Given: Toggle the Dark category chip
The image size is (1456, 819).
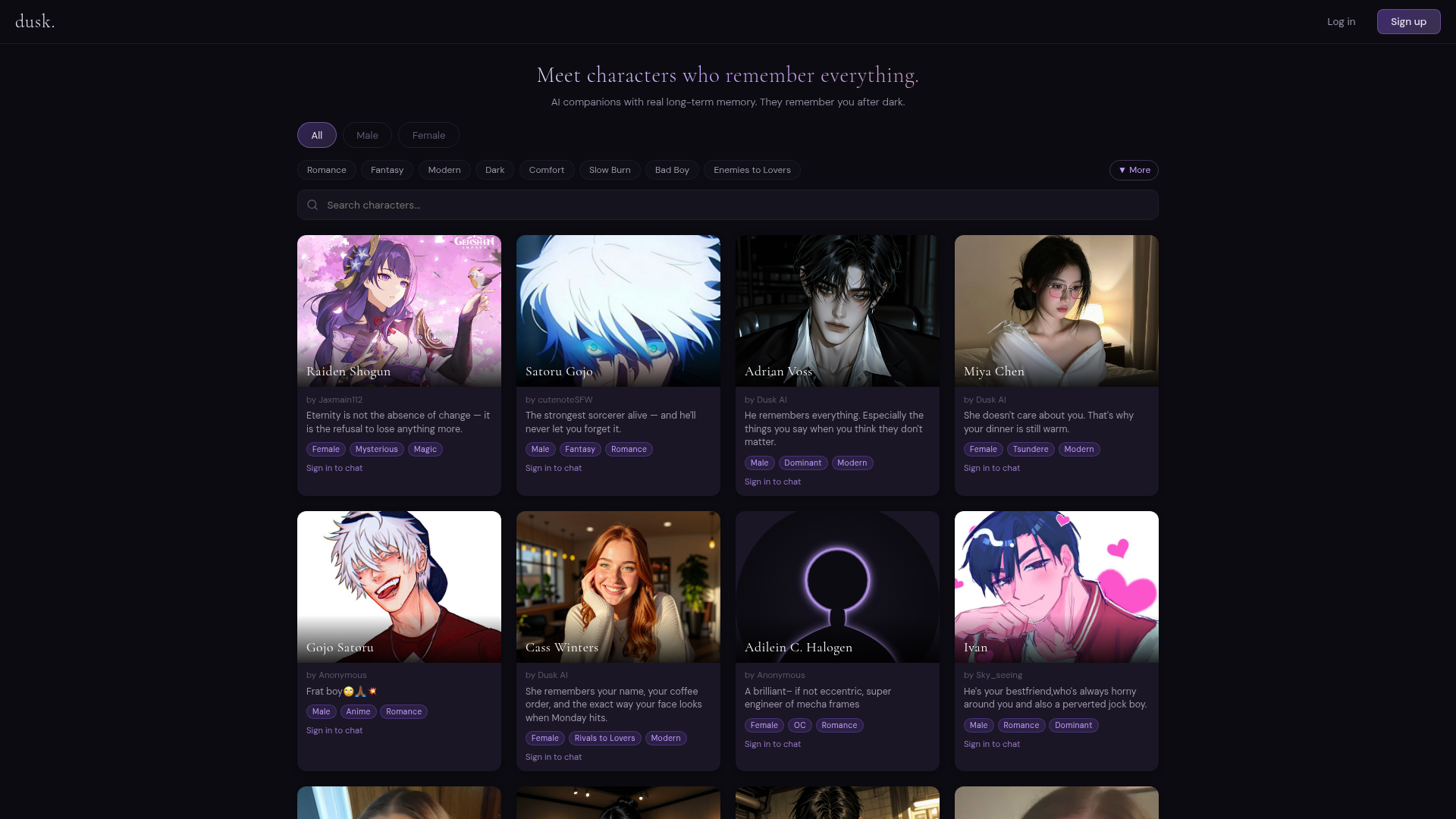Looking at the screenshot, I should pyautogui.click(x=495, y=170).
